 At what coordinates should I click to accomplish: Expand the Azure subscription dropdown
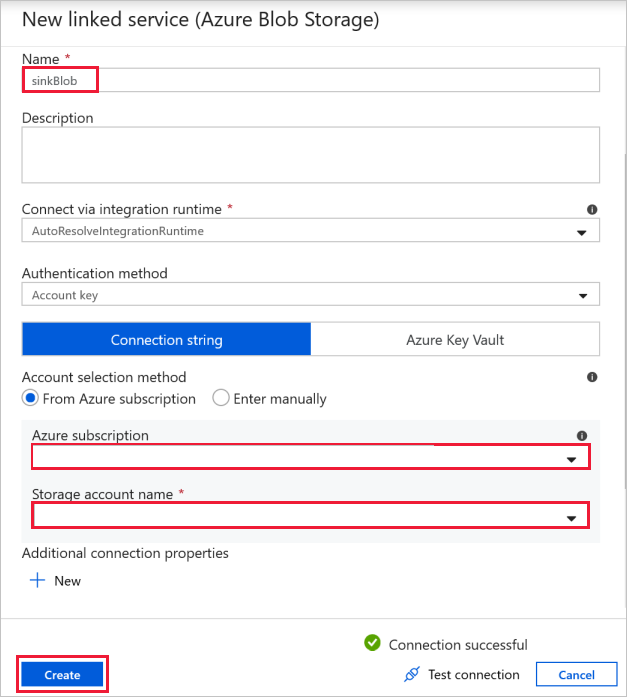[311, 457]
